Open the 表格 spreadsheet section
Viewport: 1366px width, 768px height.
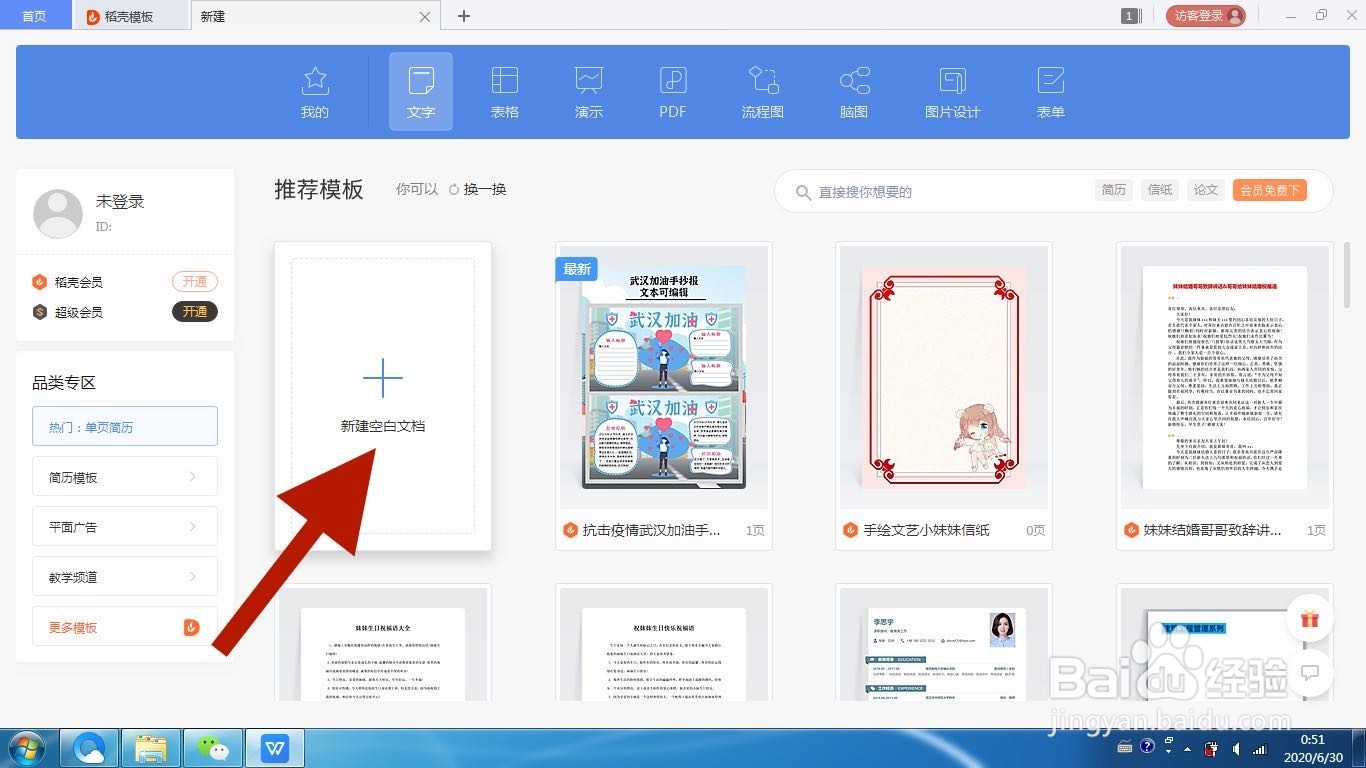(505, 91)
